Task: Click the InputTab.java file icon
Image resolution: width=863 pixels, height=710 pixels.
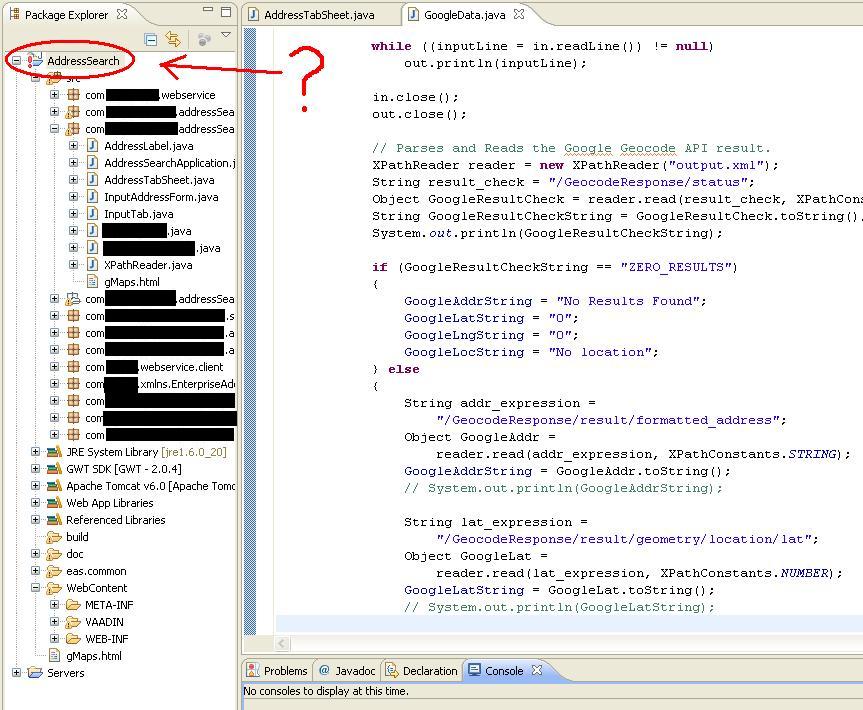Action: (x=92, y=214)
